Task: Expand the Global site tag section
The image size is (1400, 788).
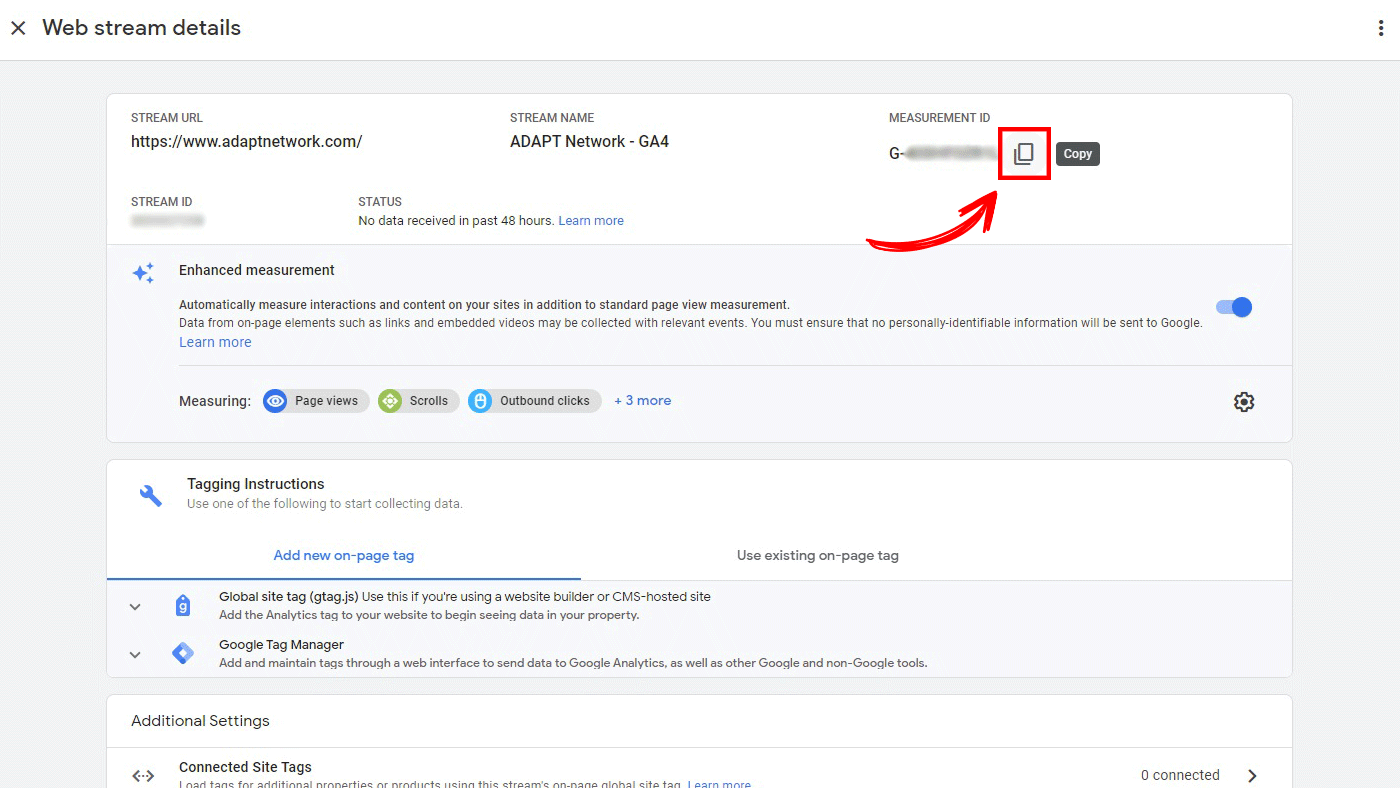Action: click(x=135, y=607)
